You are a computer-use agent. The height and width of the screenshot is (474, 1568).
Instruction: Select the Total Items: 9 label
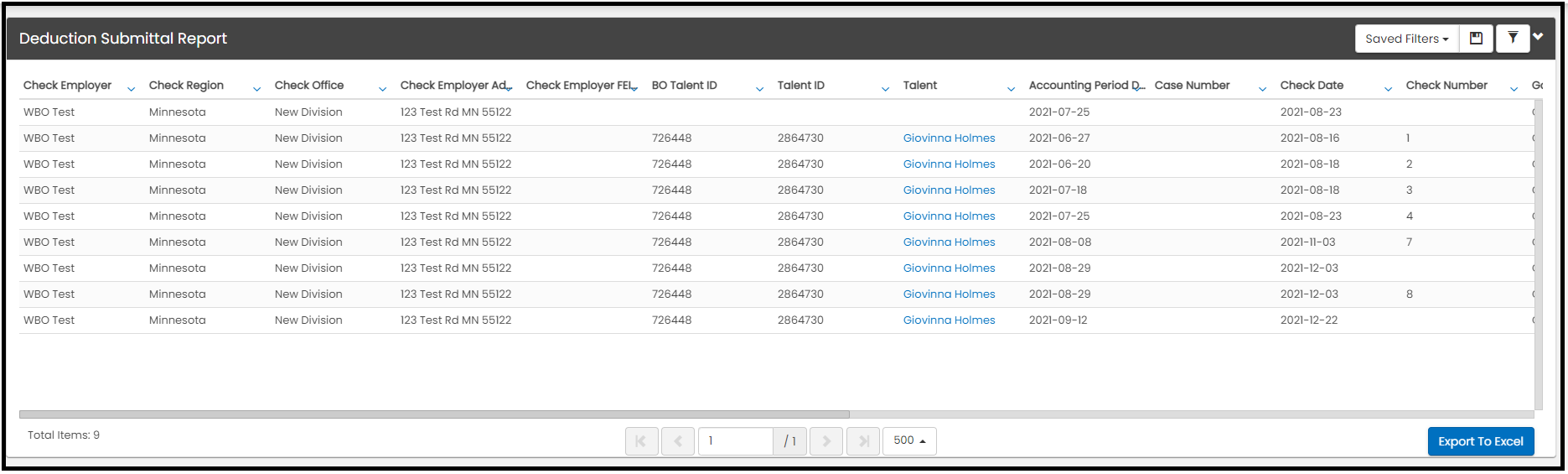coord(64,435)
